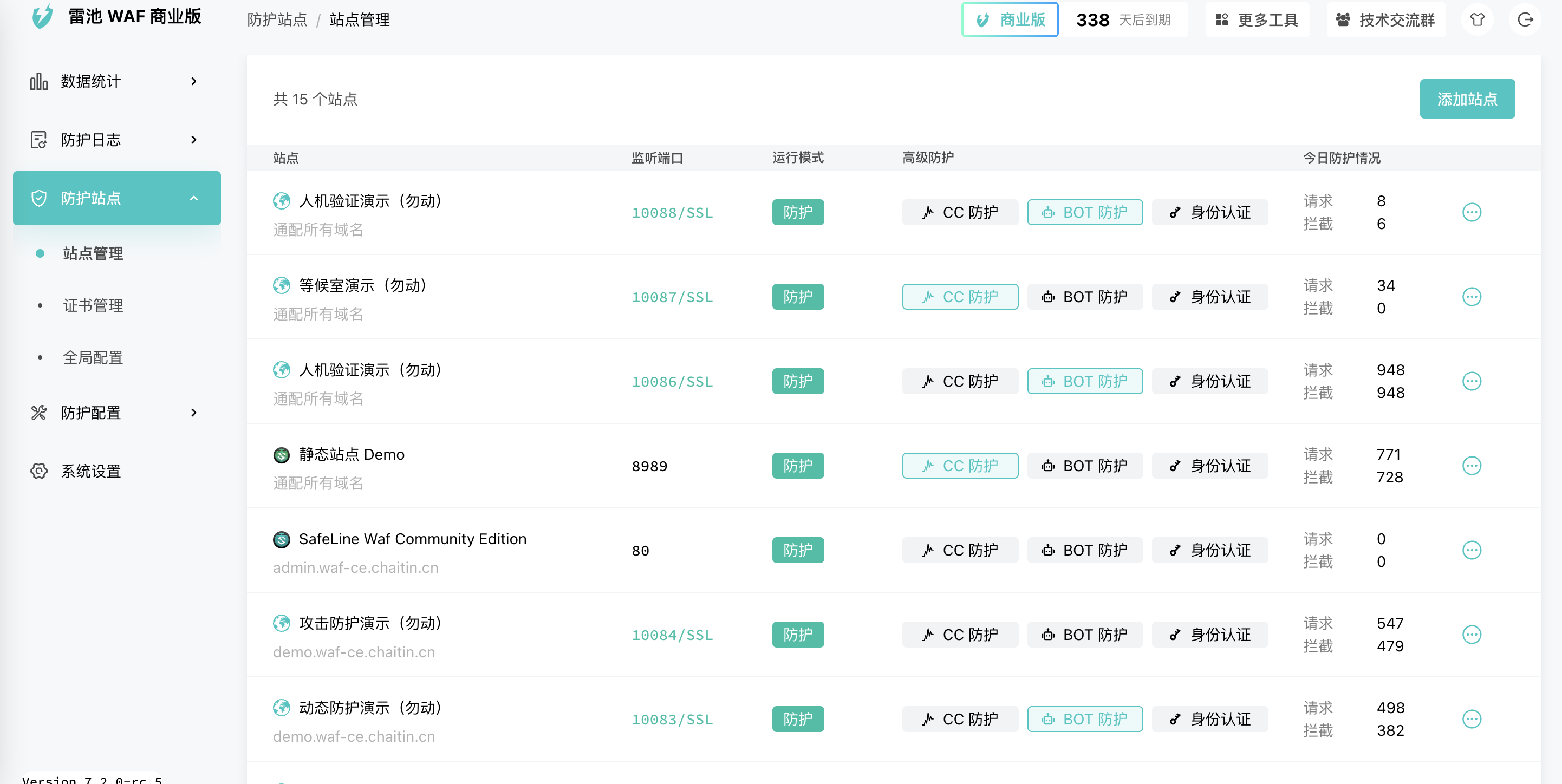The image size is (1562, 784).
Task: Click SafeLine Waf Community Edition site icon
Action: point(281,539)
